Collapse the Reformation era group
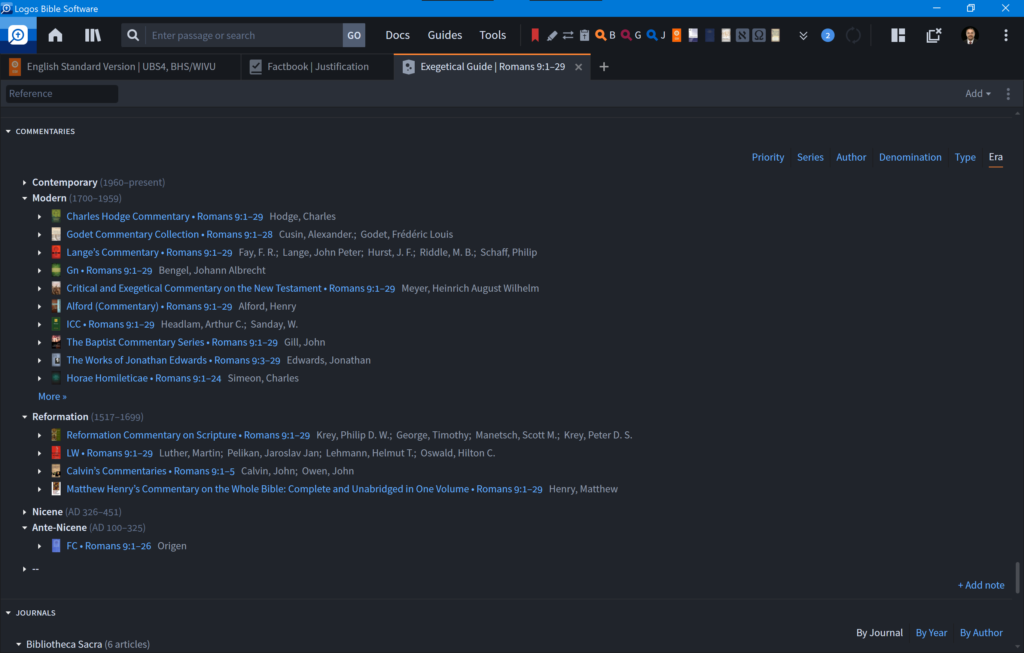The image size is (1024, 653). coord(24,417)
